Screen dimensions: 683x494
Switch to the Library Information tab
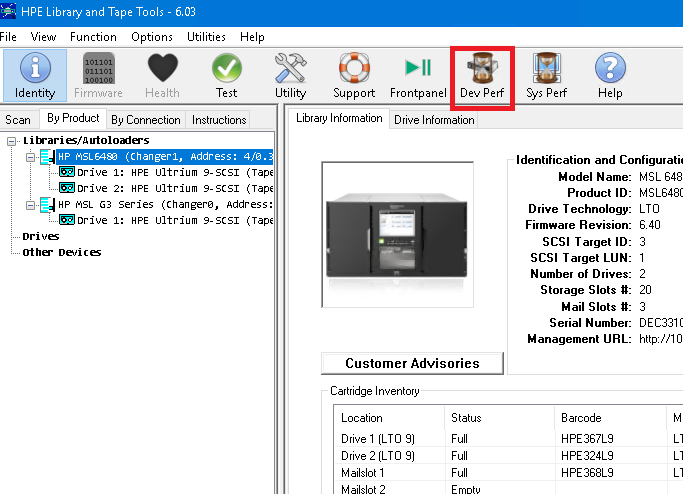pos(339,118)
